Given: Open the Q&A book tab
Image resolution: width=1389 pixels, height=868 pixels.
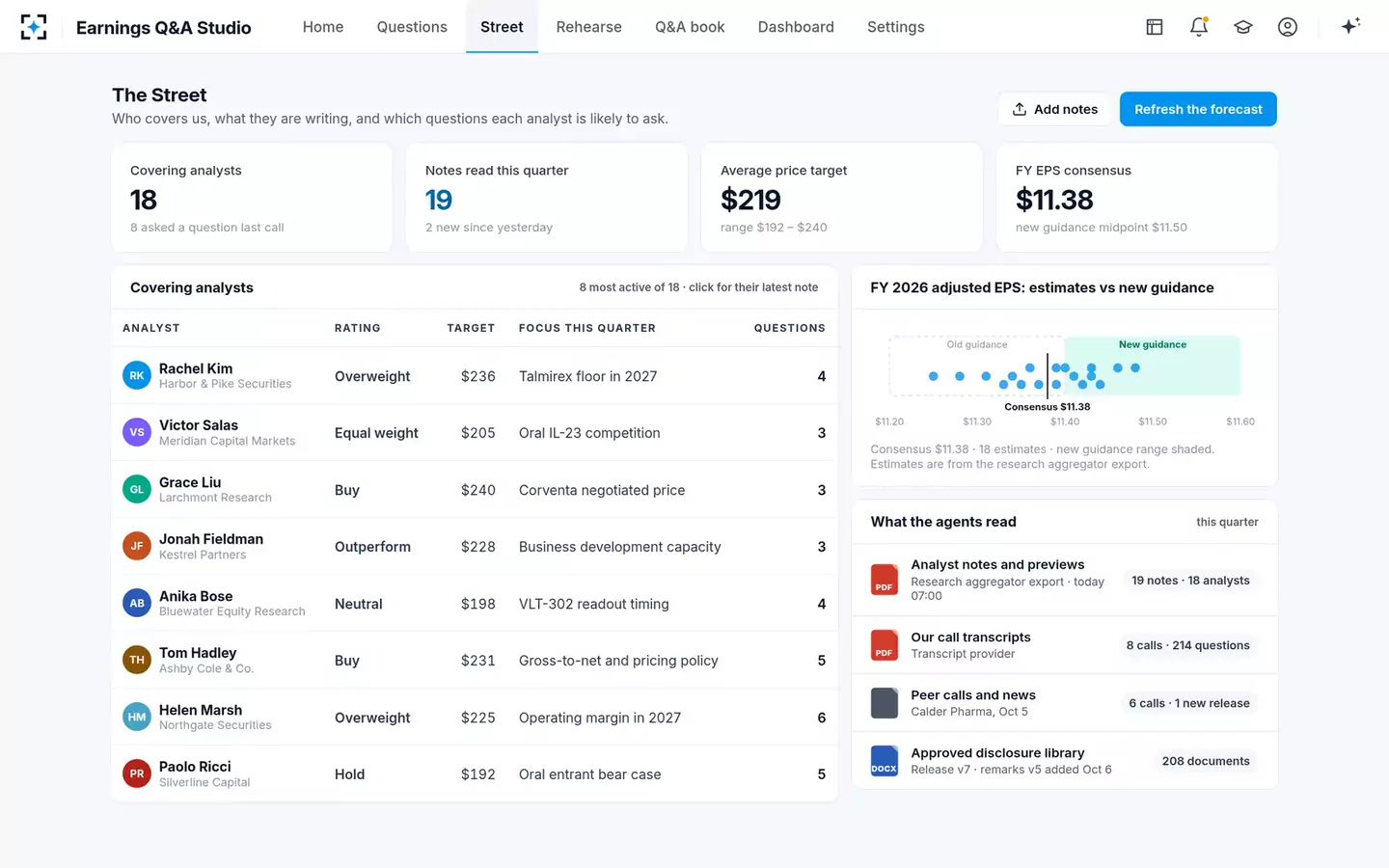Looking at the screenshot, I should [690, 27].
